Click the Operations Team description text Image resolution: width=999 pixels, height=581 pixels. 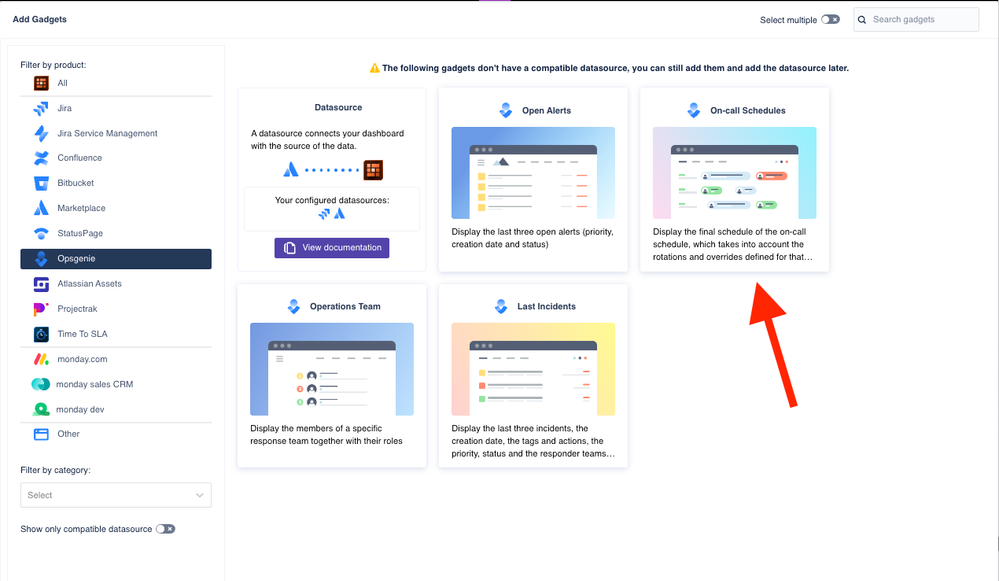(326, 434)
